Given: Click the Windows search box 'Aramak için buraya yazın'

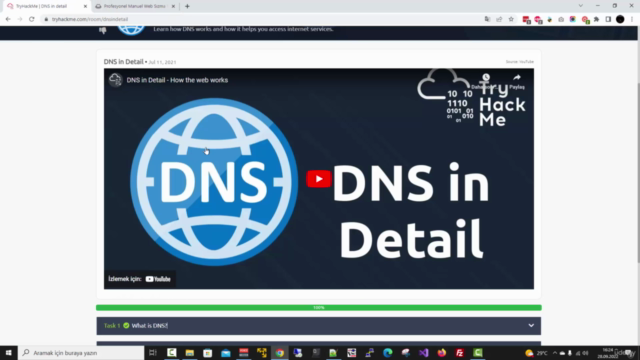Looking at the screenshot, I should [81, 353].
